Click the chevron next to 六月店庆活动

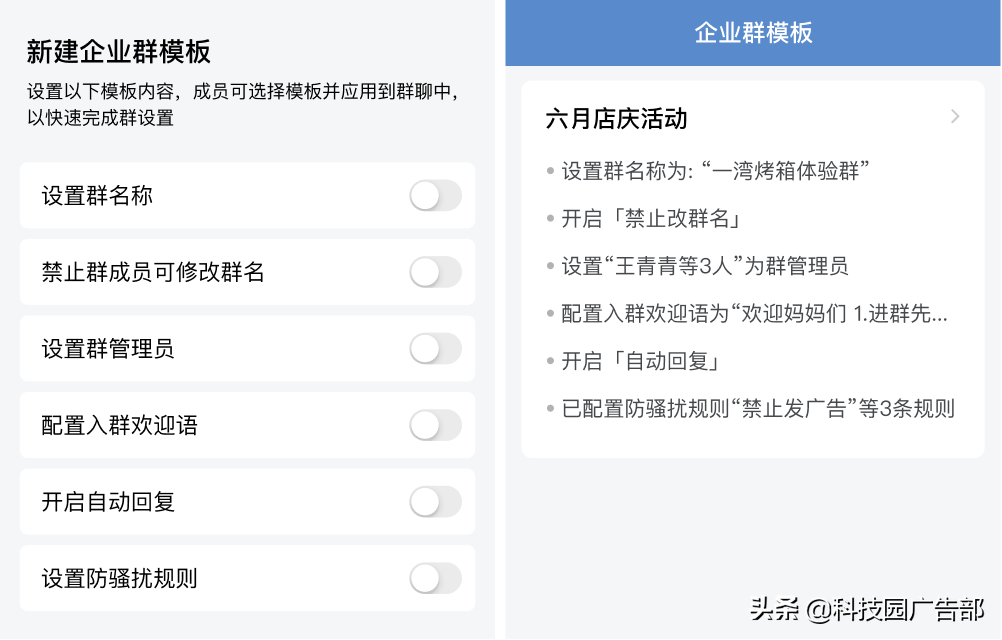pos(956,117)
